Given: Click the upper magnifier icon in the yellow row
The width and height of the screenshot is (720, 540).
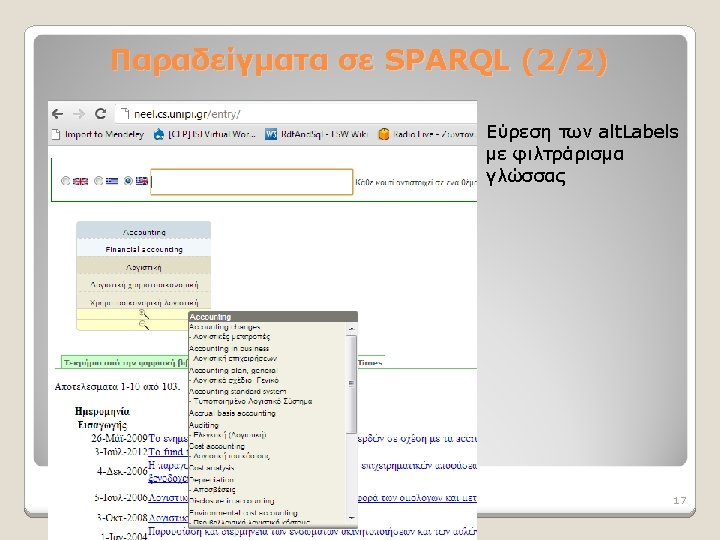Looking at the screenshot, I should (x=144, y=314).
